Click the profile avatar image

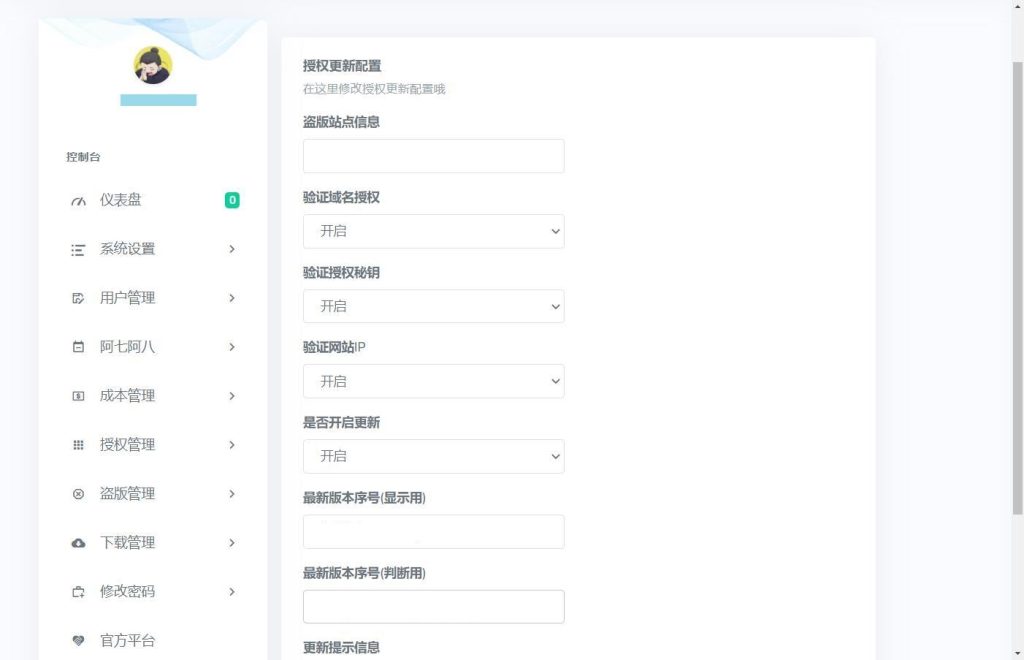[152, 66]
